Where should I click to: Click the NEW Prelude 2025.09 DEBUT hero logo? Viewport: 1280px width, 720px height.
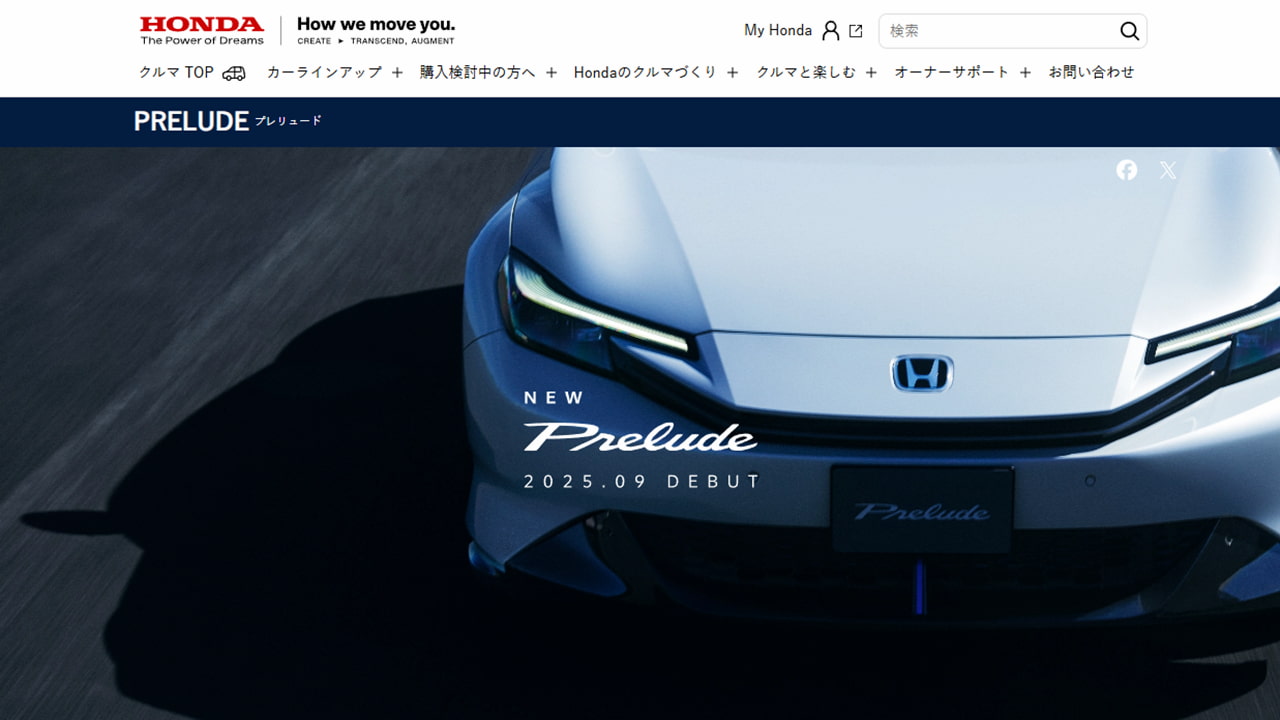point(641,440)
